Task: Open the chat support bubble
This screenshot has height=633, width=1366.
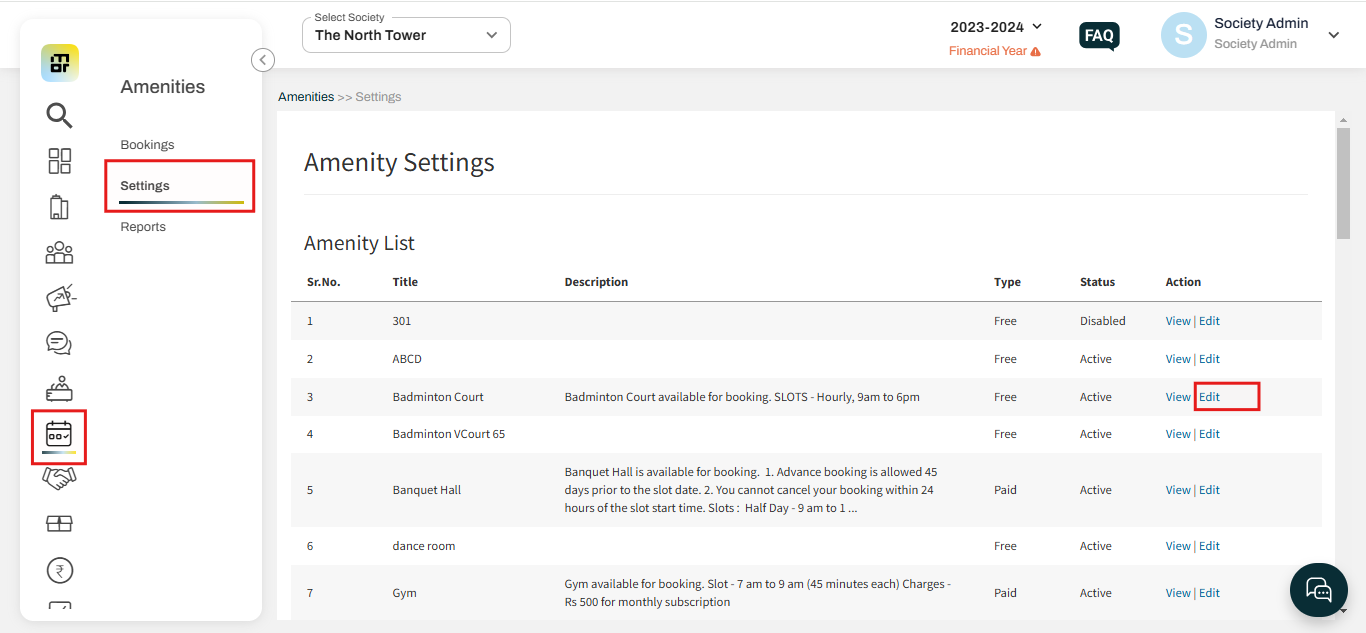Action: (x=1318, y=590)
